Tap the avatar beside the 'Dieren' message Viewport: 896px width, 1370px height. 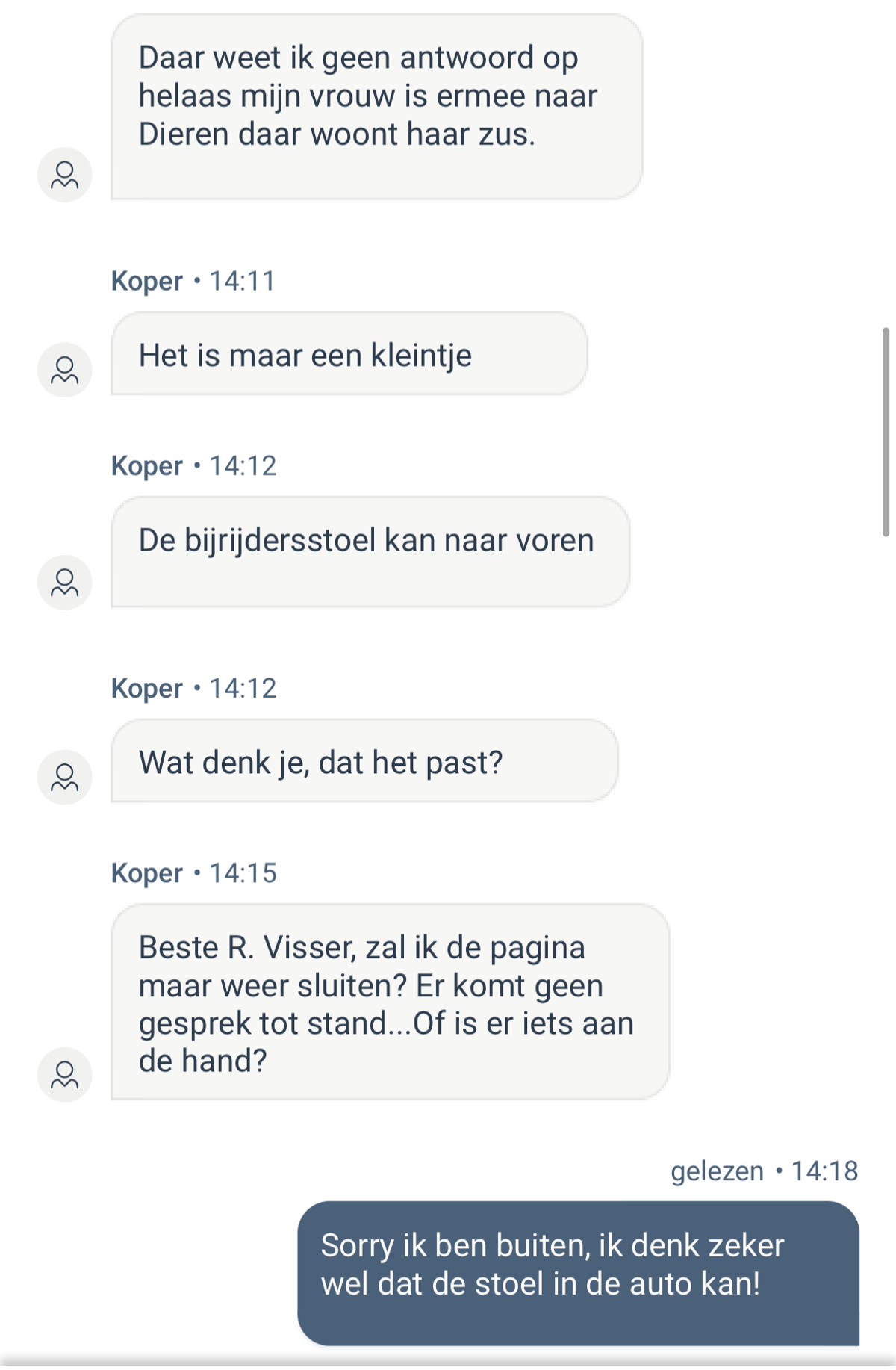(x=65, y=175)
